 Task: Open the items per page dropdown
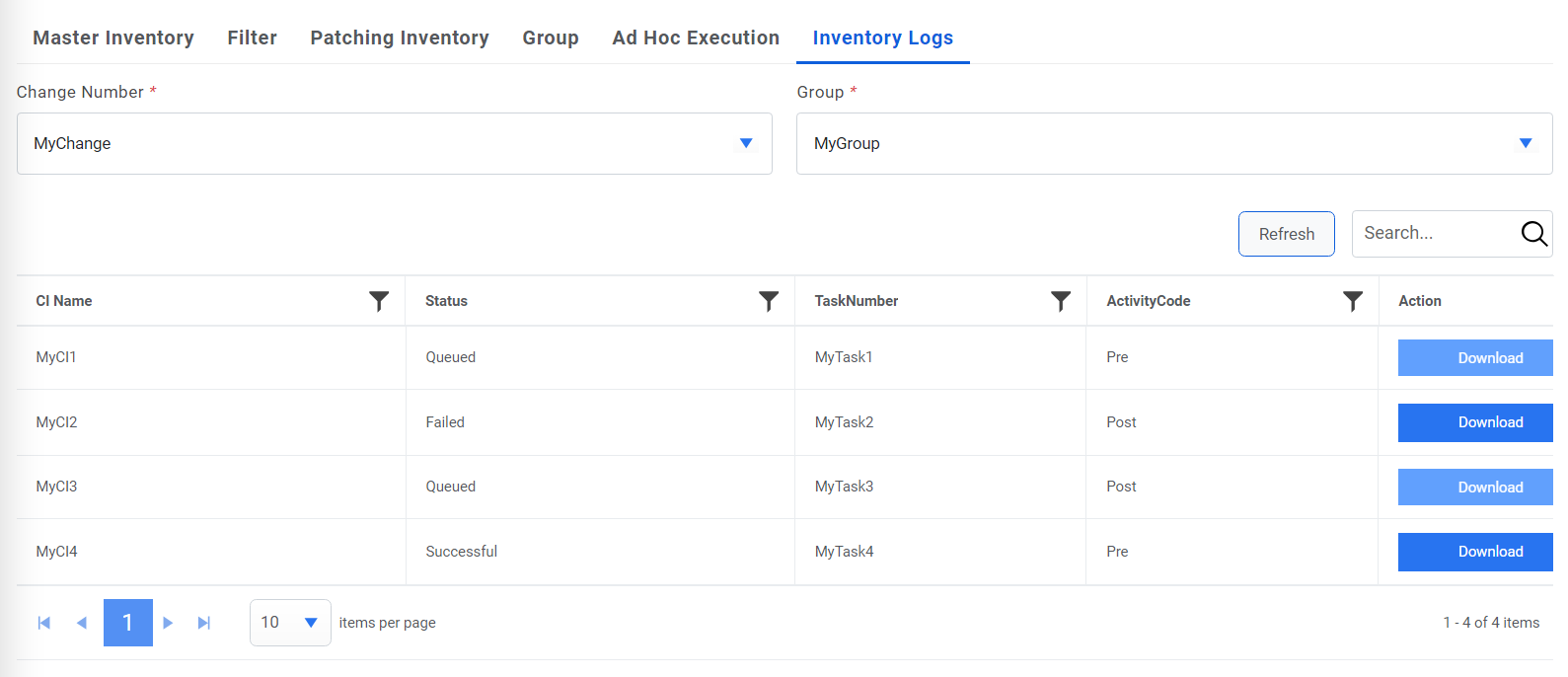click(310, 623)
